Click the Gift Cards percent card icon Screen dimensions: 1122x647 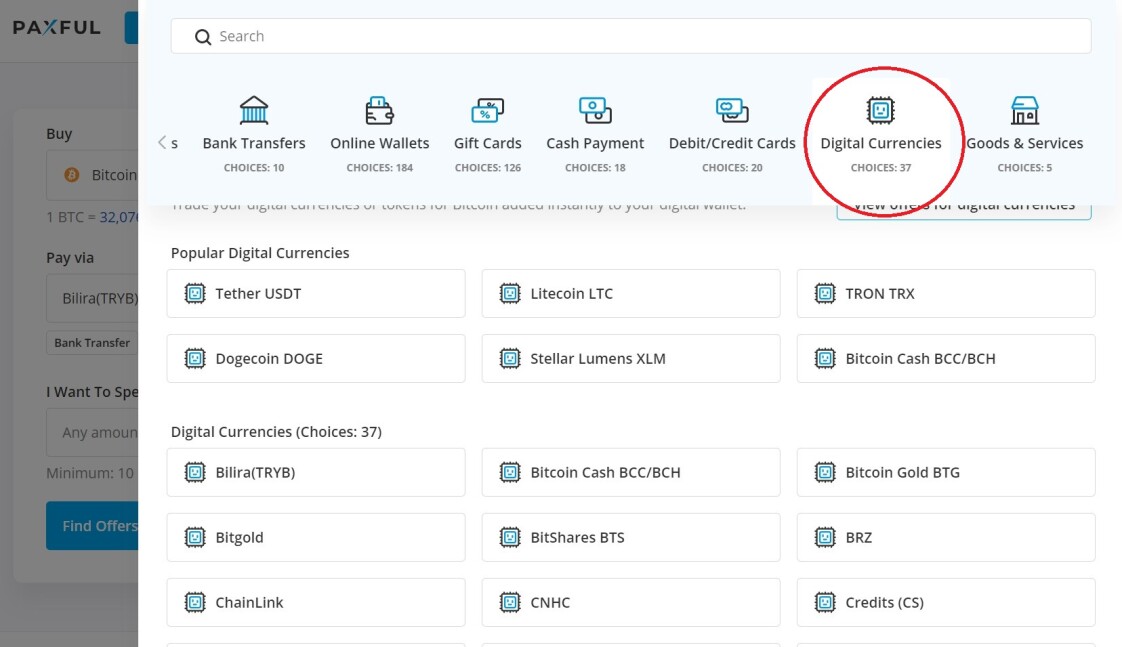click(487, 110)
